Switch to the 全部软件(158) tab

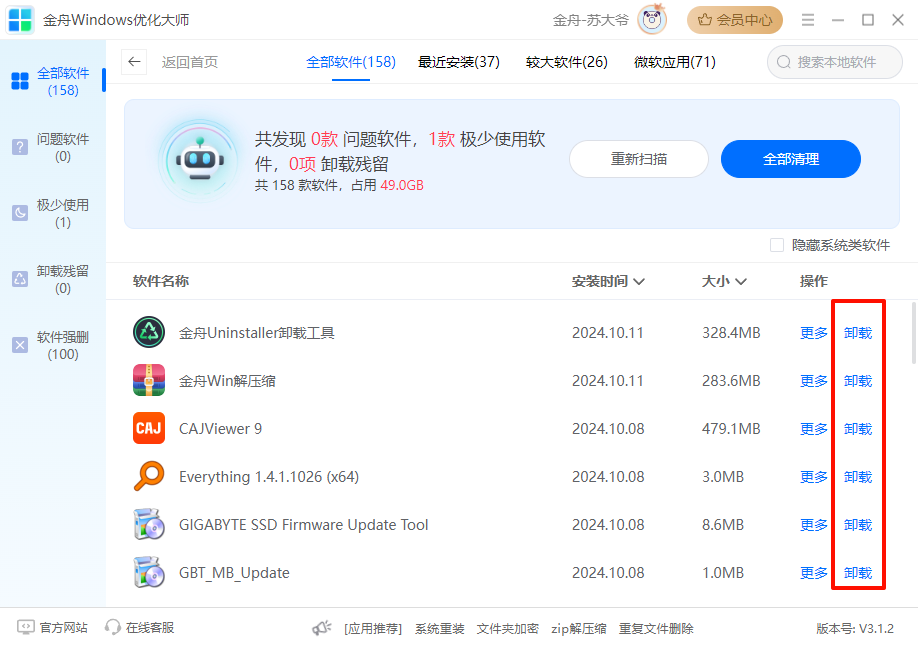[x=351, y=62]
